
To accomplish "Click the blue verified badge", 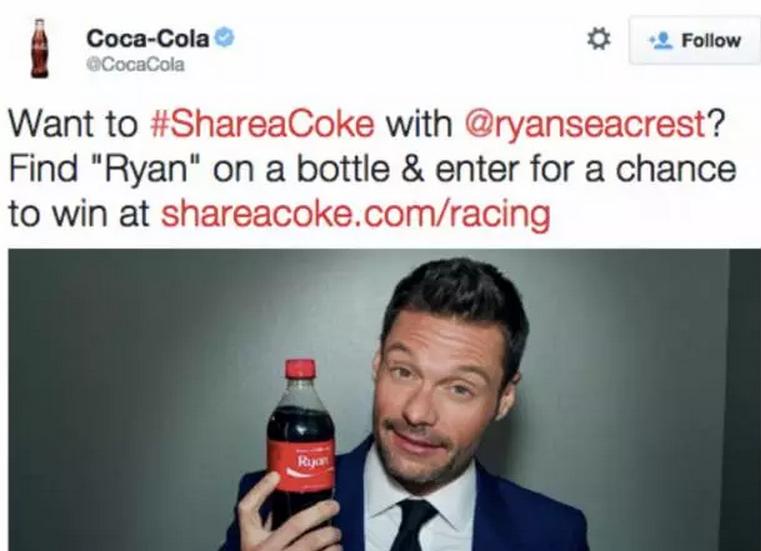I will coord(225,38).
